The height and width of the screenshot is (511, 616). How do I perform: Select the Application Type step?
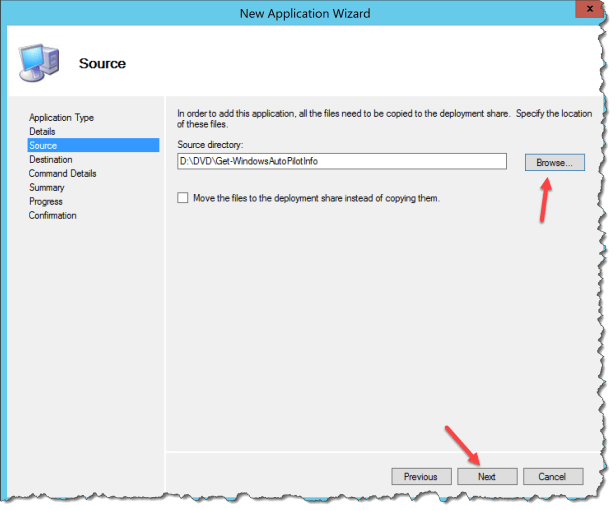[x=61, y=117]
